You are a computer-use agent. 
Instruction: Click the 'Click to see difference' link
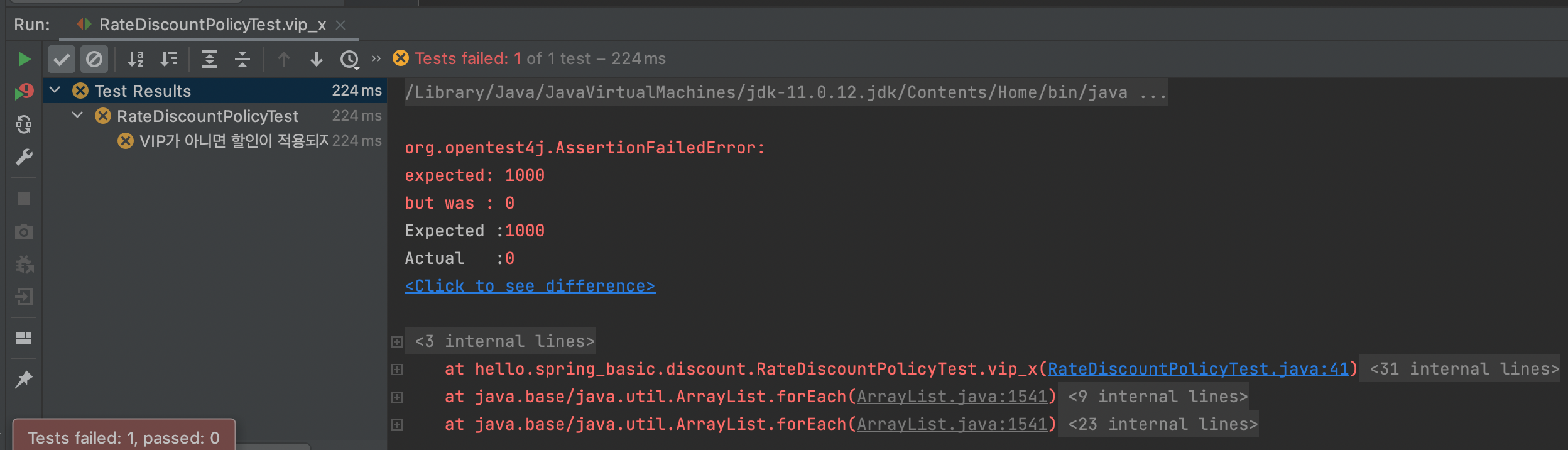[x=530, y=286]
